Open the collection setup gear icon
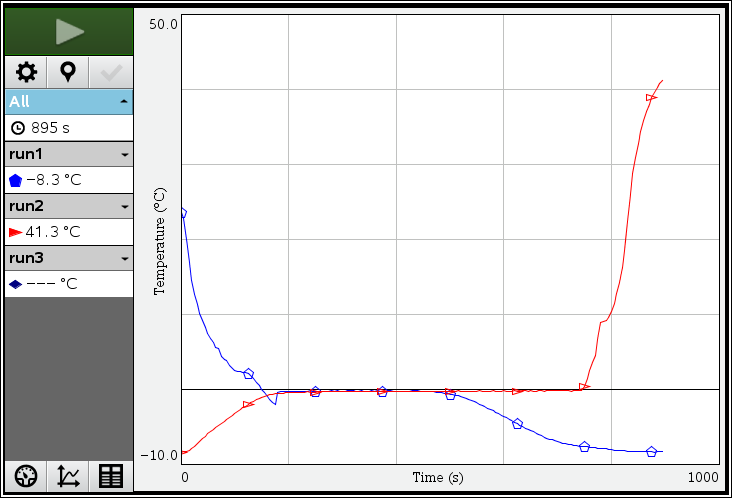This screenshot has height=498, width=732. coord(25,72)
